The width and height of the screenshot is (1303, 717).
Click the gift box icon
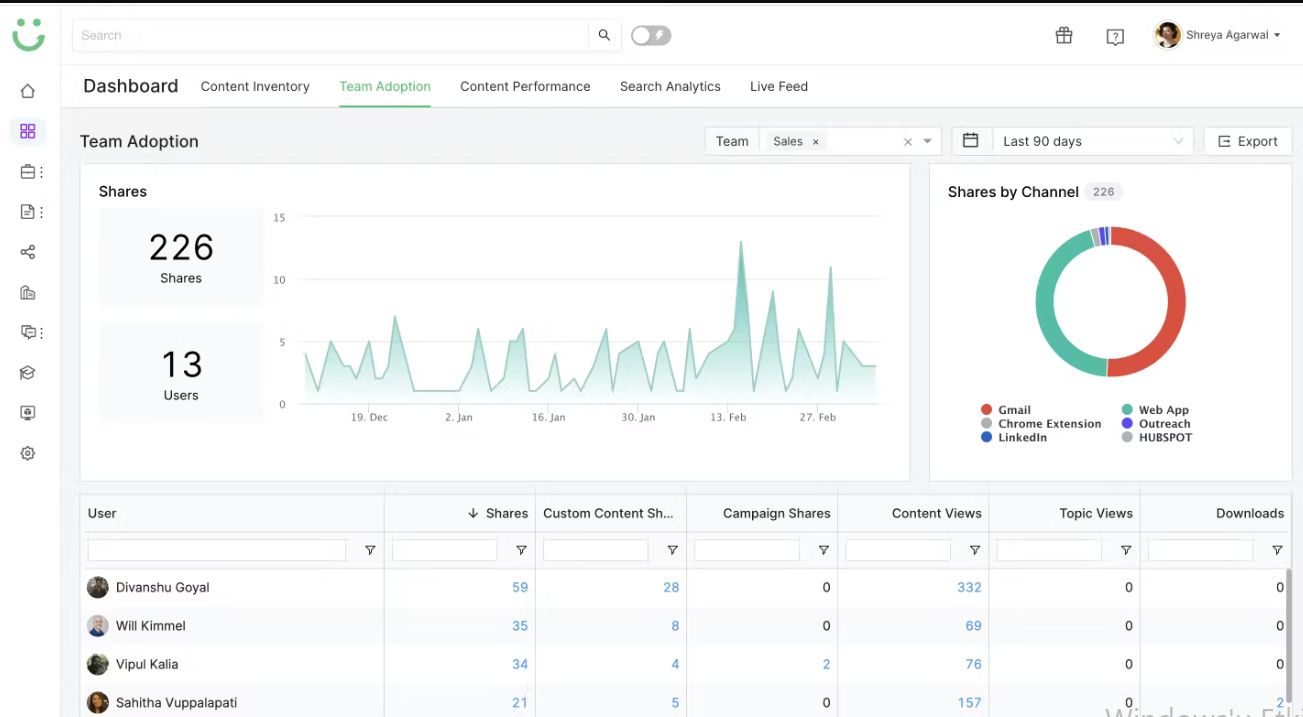coord(1064,36)
